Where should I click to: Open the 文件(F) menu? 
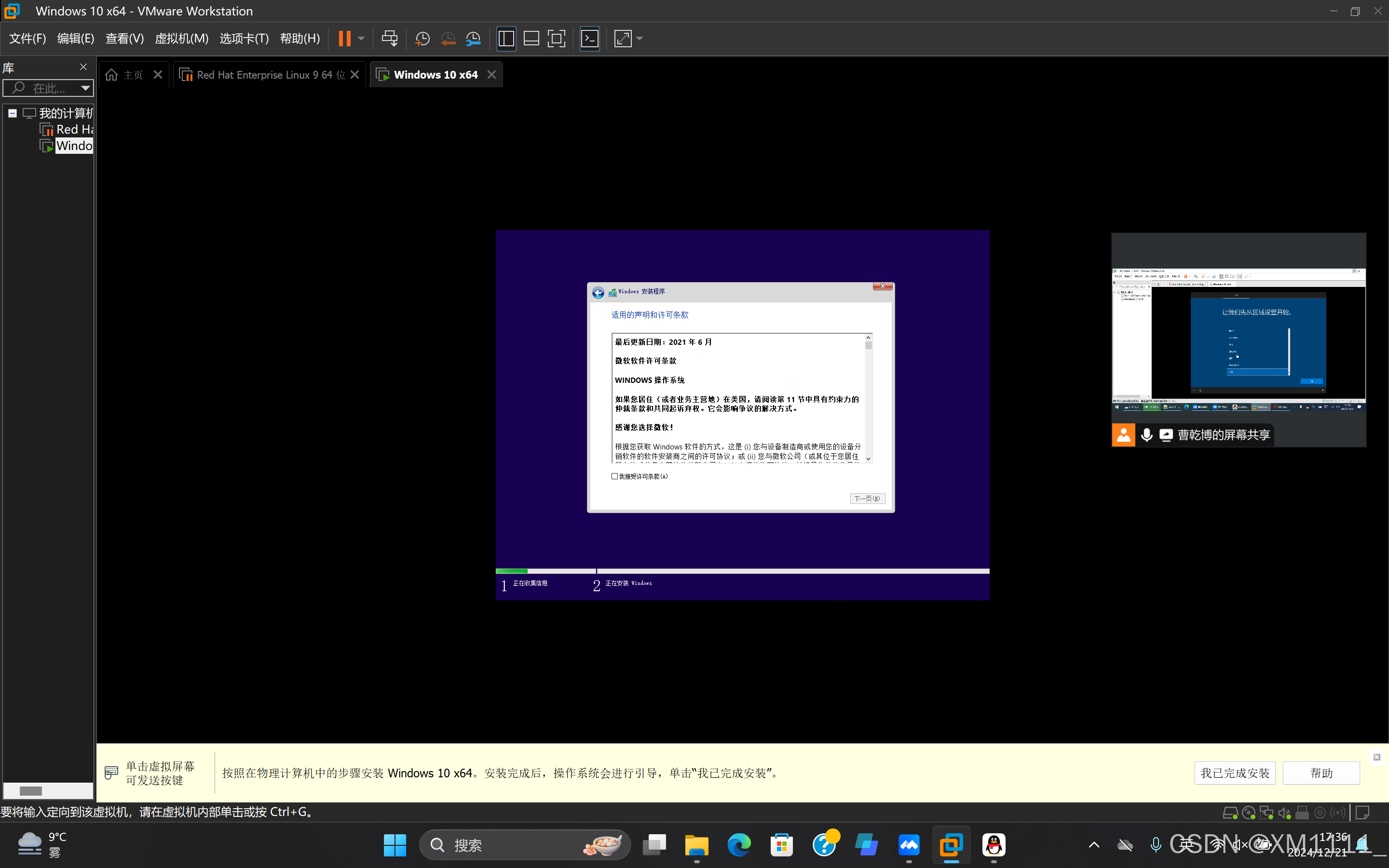coord(27,39)
